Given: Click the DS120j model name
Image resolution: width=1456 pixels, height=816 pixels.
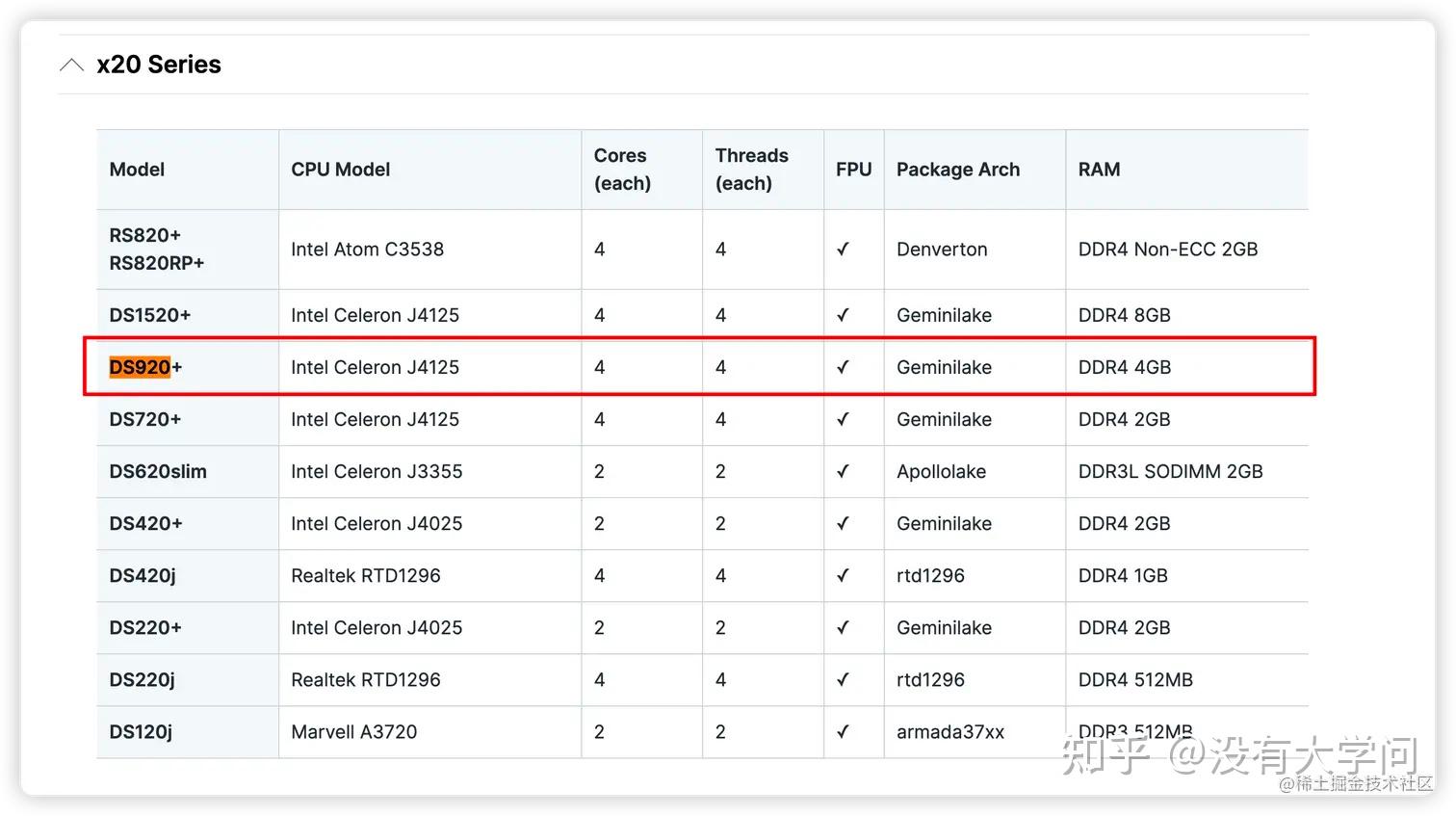Looking at the screenshot, I should coord(140,731).
